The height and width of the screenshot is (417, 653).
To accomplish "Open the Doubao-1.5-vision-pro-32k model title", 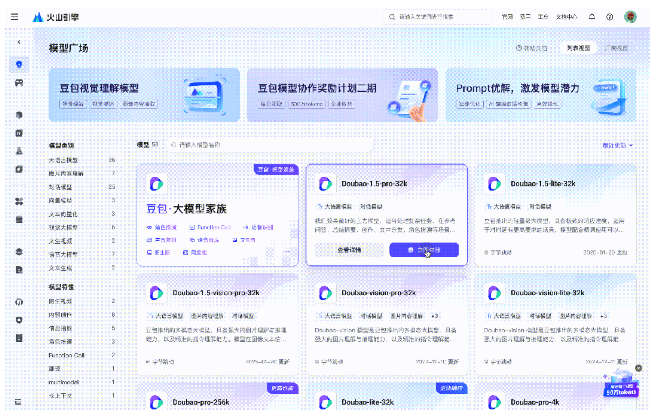I will (x=216, y=293).
